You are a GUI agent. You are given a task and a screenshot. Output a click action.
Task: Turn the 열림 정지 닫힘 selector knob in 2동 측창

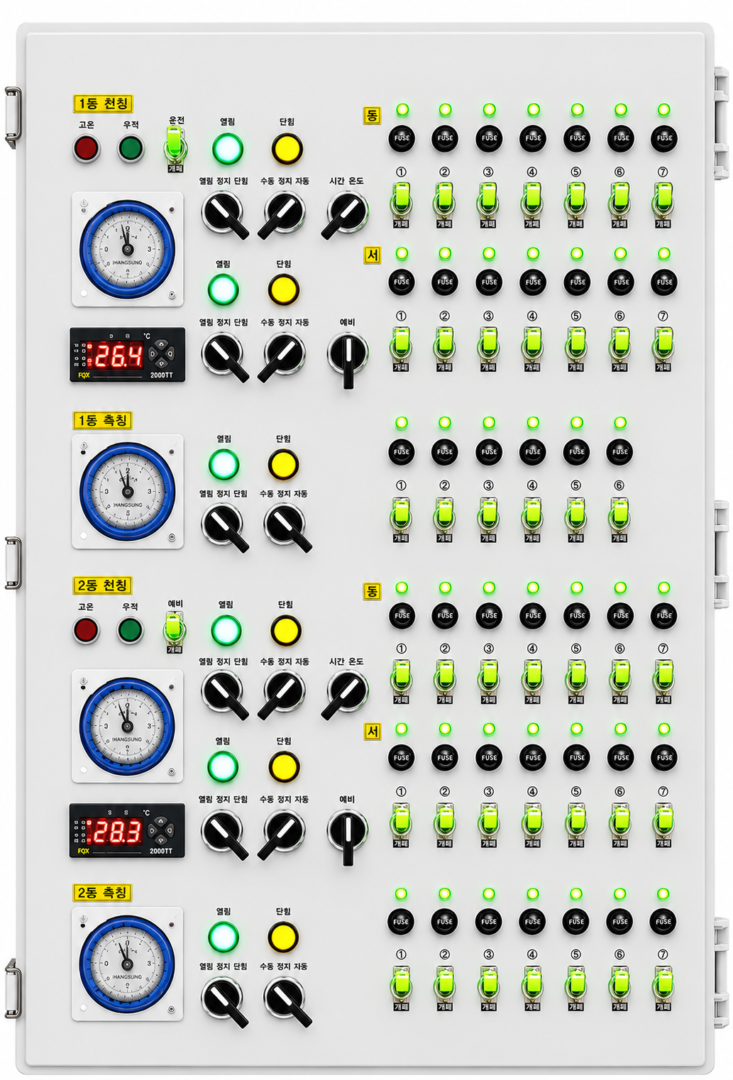(223, 999)
